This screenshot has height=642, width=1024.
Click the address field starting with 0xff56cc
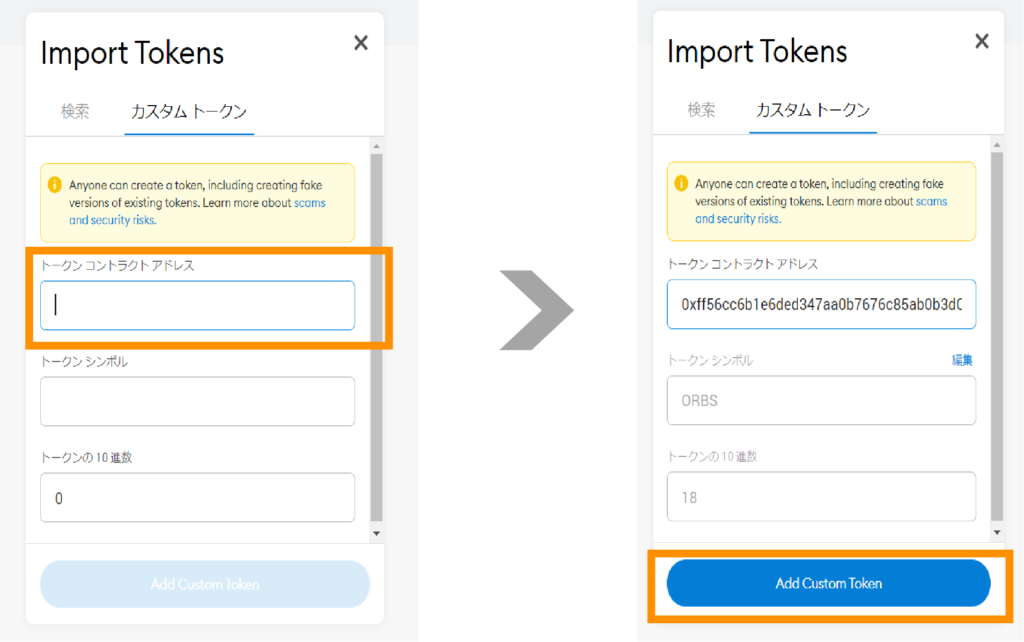click(821, 304)
